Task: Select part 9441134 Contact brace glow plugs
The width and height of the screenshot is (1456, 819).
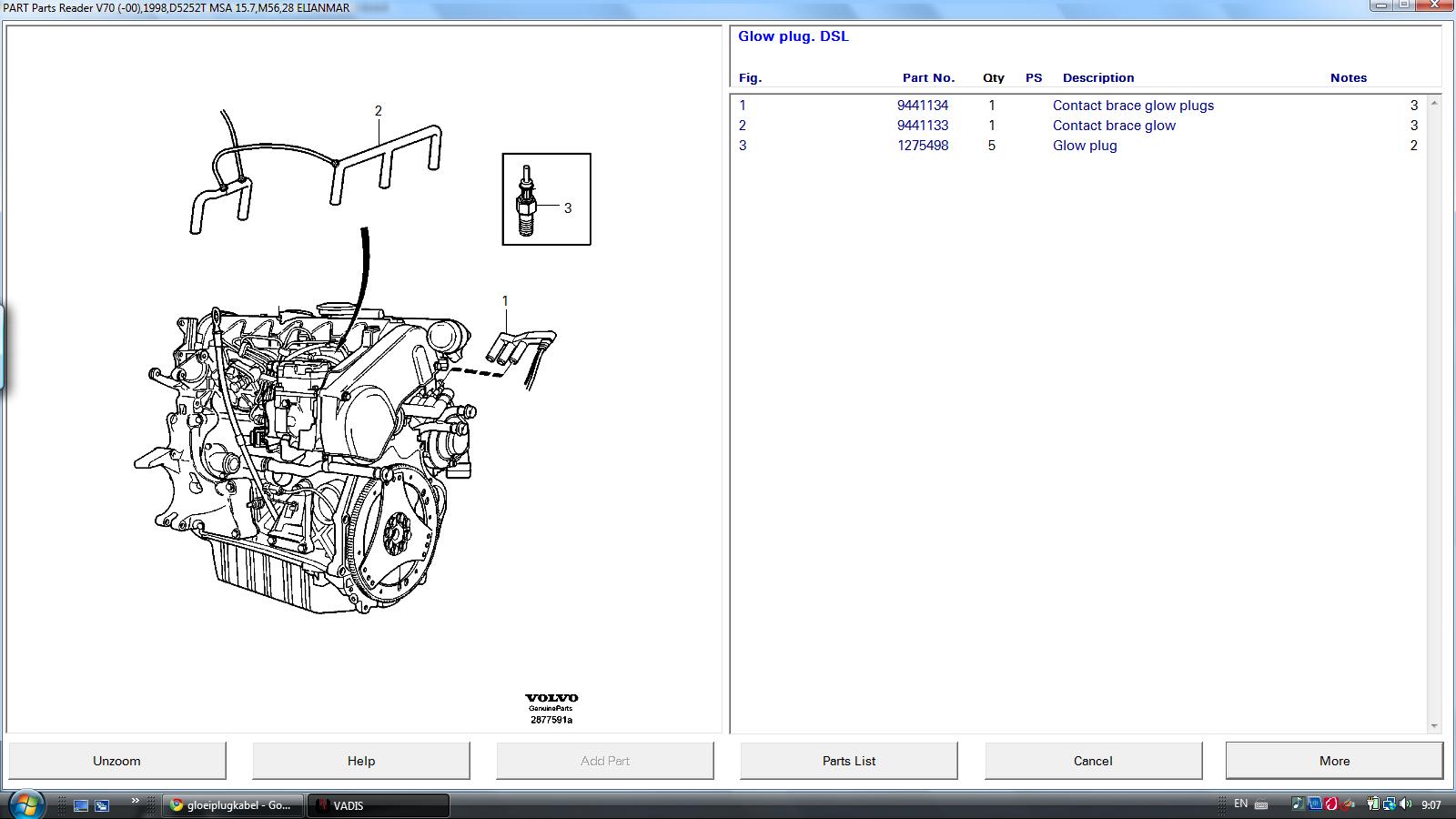Action: tap(1132, 106)
